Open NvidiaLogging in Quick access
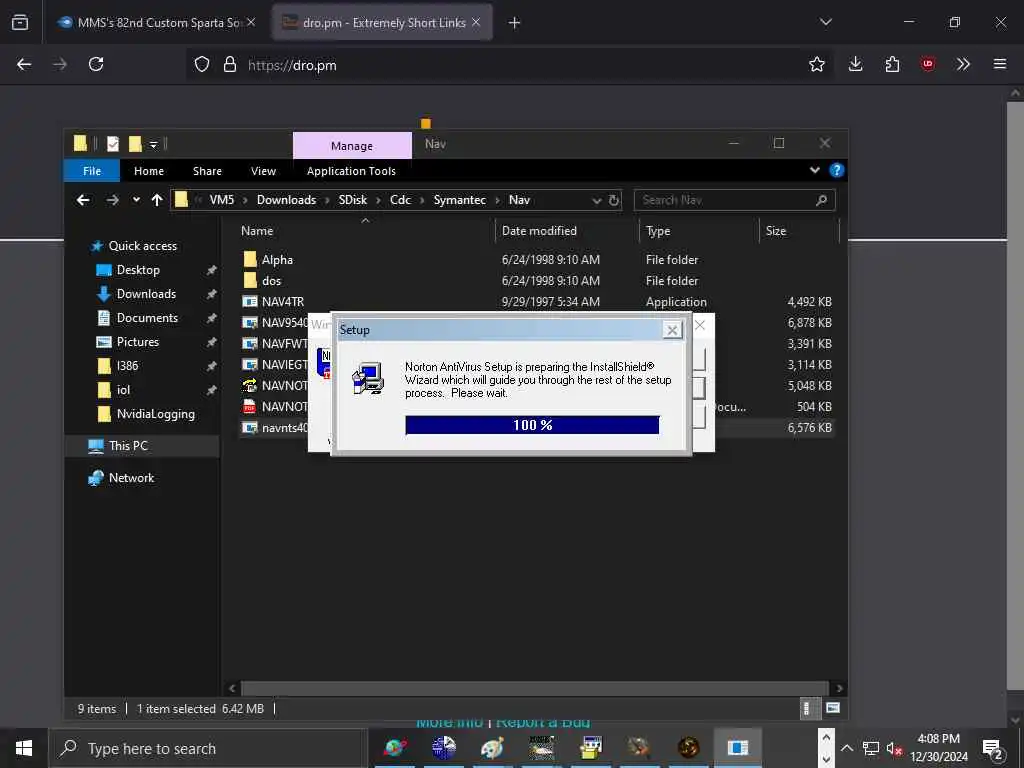Viewport: 1024px width, 768px height. click(155, 413)
